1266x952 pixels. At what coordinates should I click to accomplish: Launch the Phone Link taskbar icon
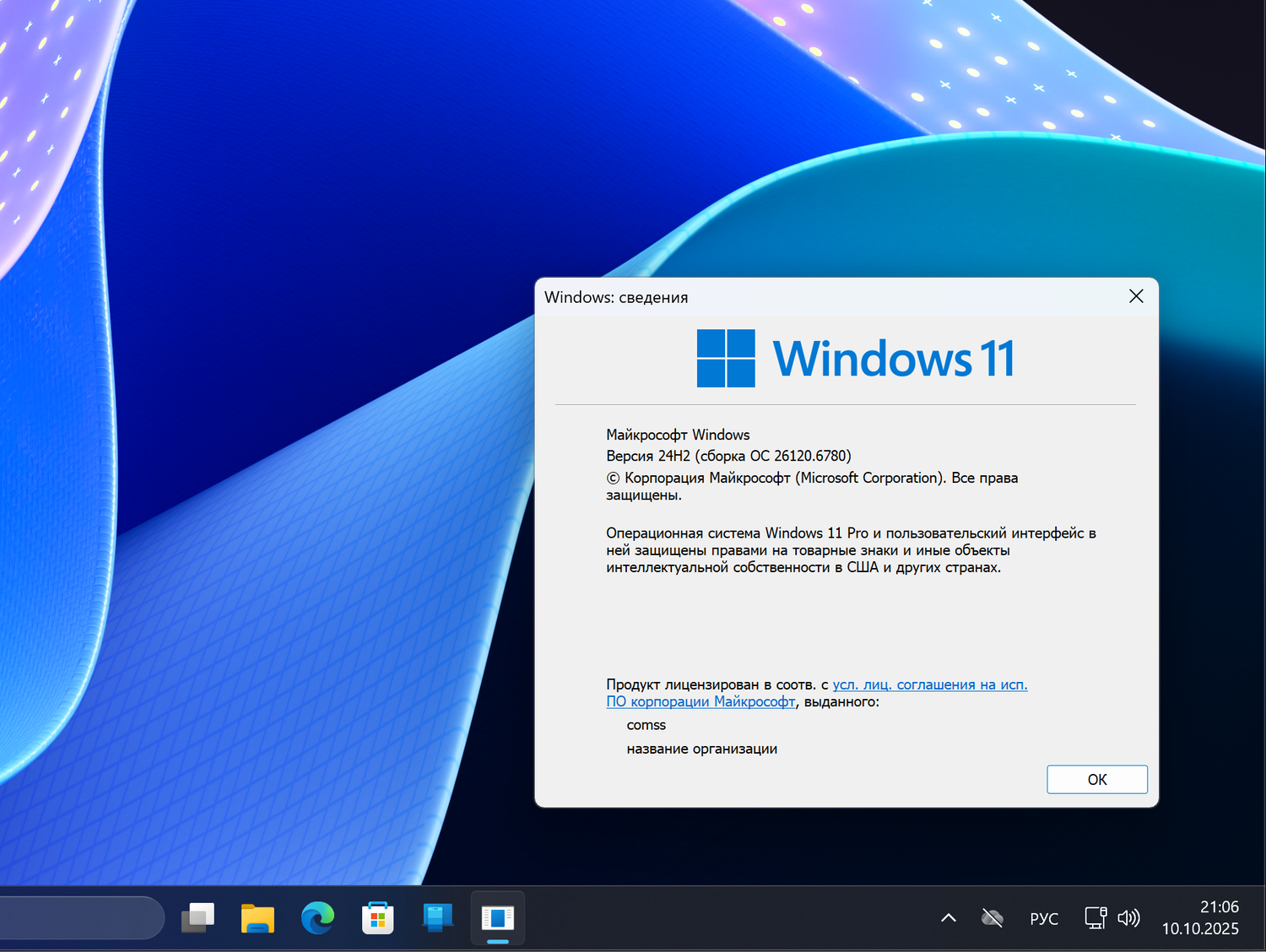point(437,918)
